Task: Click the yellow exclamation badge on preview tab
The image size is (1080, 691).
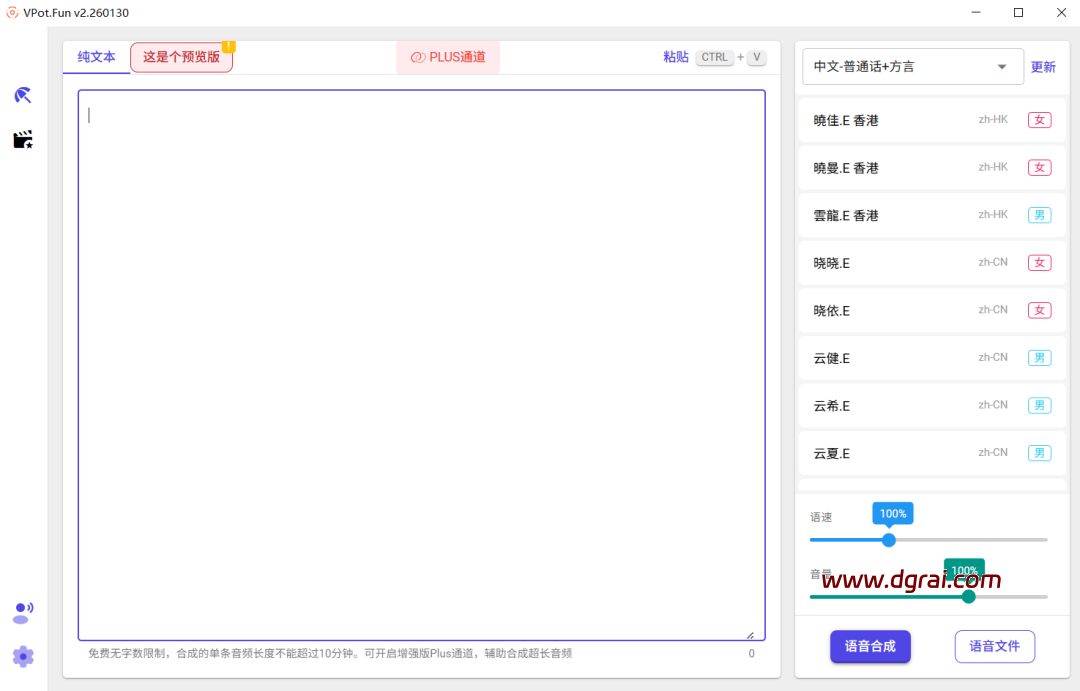Action: (229, 46)
